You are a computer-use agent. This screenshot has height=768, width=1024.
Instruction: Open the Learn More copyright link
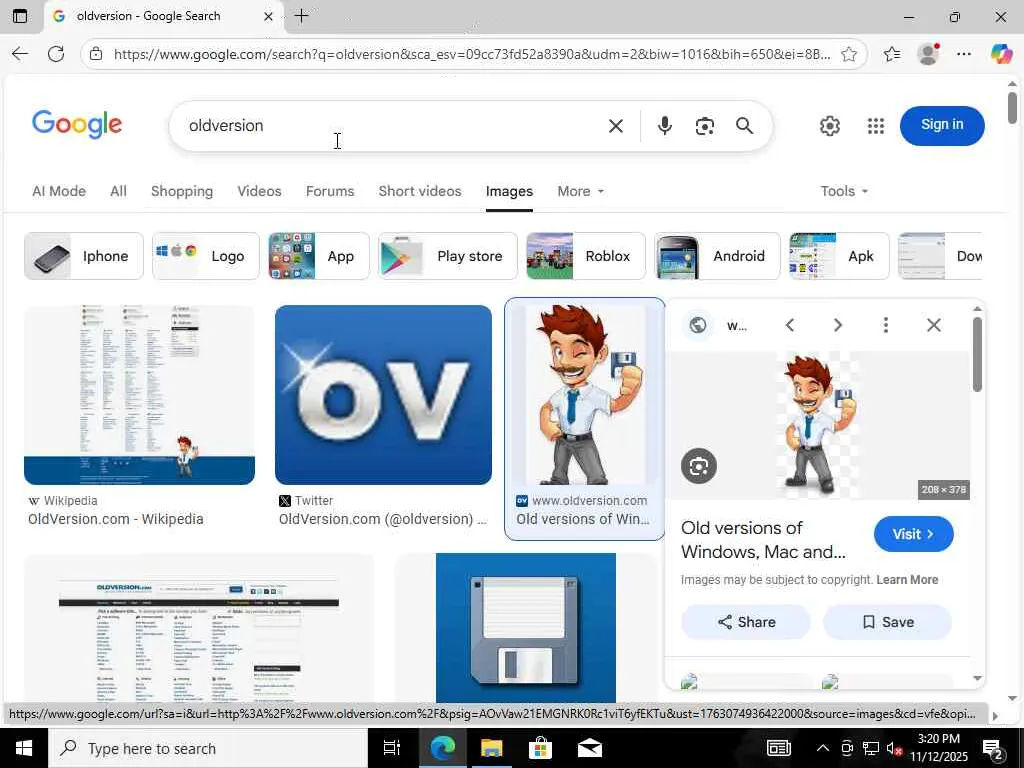[907, 580]
